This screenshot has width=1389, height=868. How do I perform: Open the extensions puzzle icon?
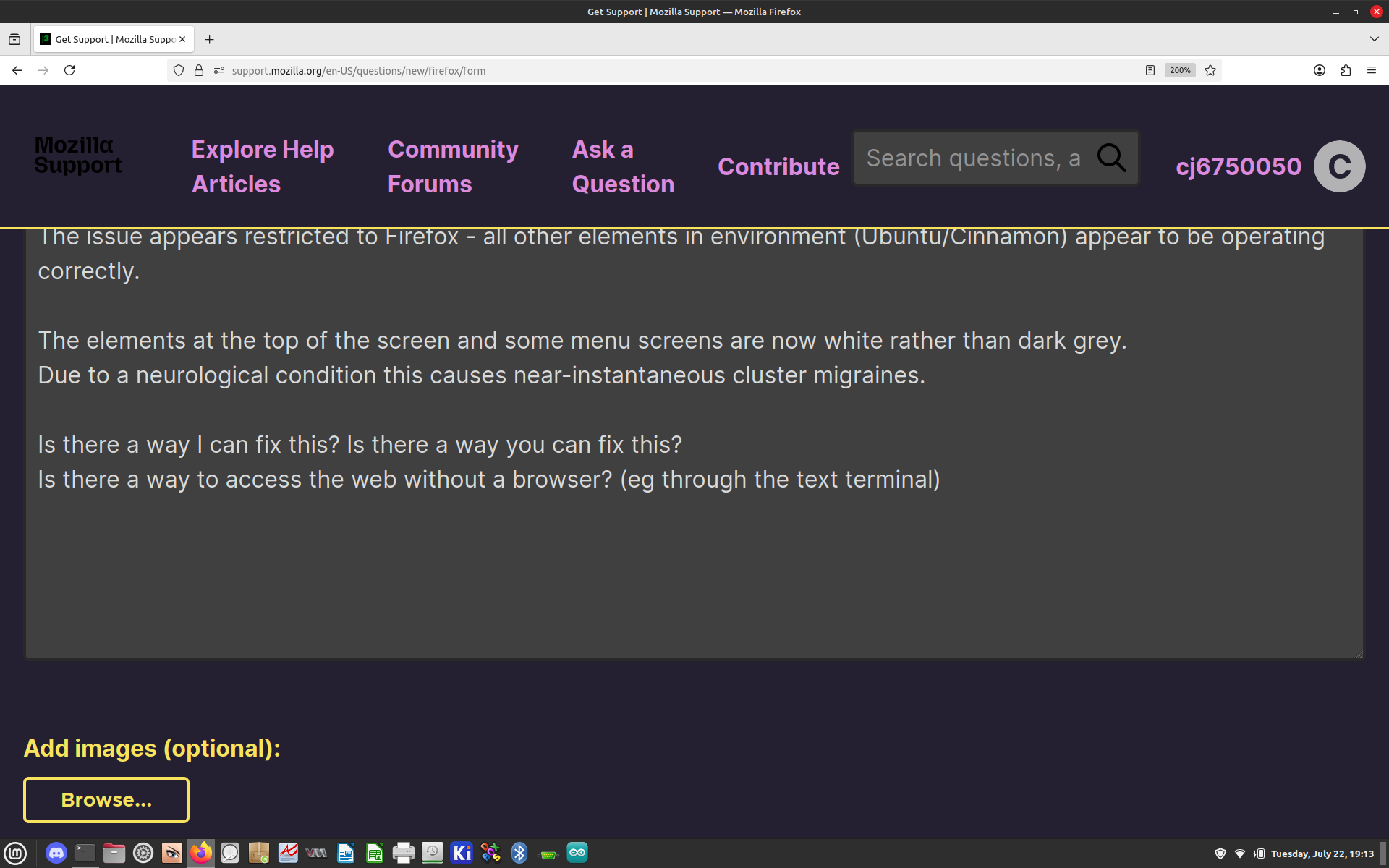(x=1346, y=70)
